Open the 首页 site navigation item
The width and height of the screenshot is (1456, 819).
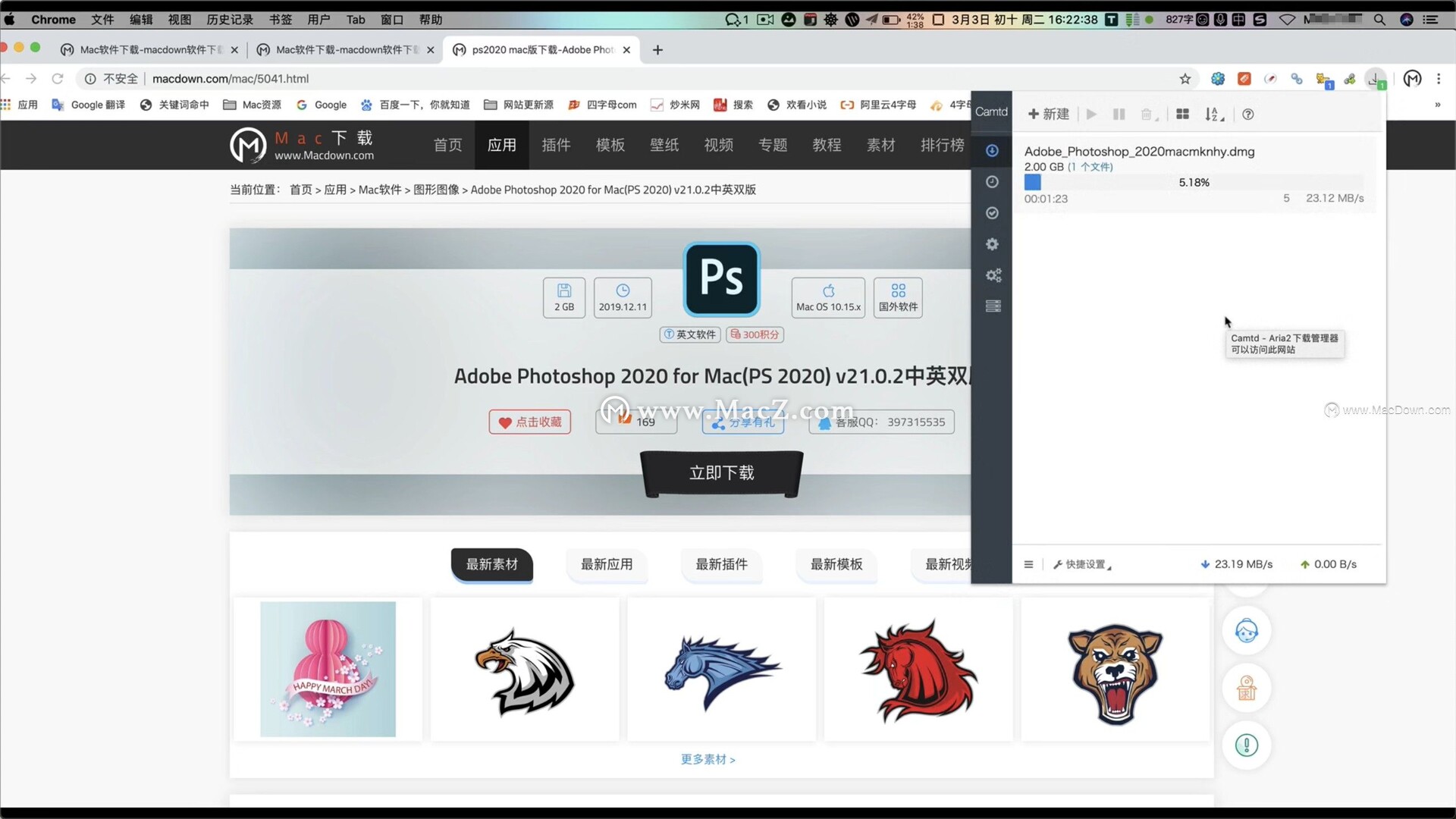[x=447, y=145]
